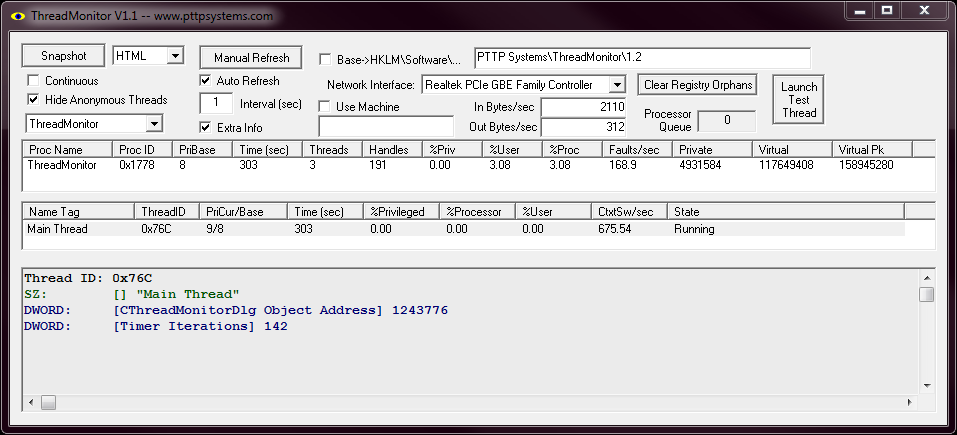
Task: Toggle the Base->HKLM\Software checkbox
Action: click(325, 59)
